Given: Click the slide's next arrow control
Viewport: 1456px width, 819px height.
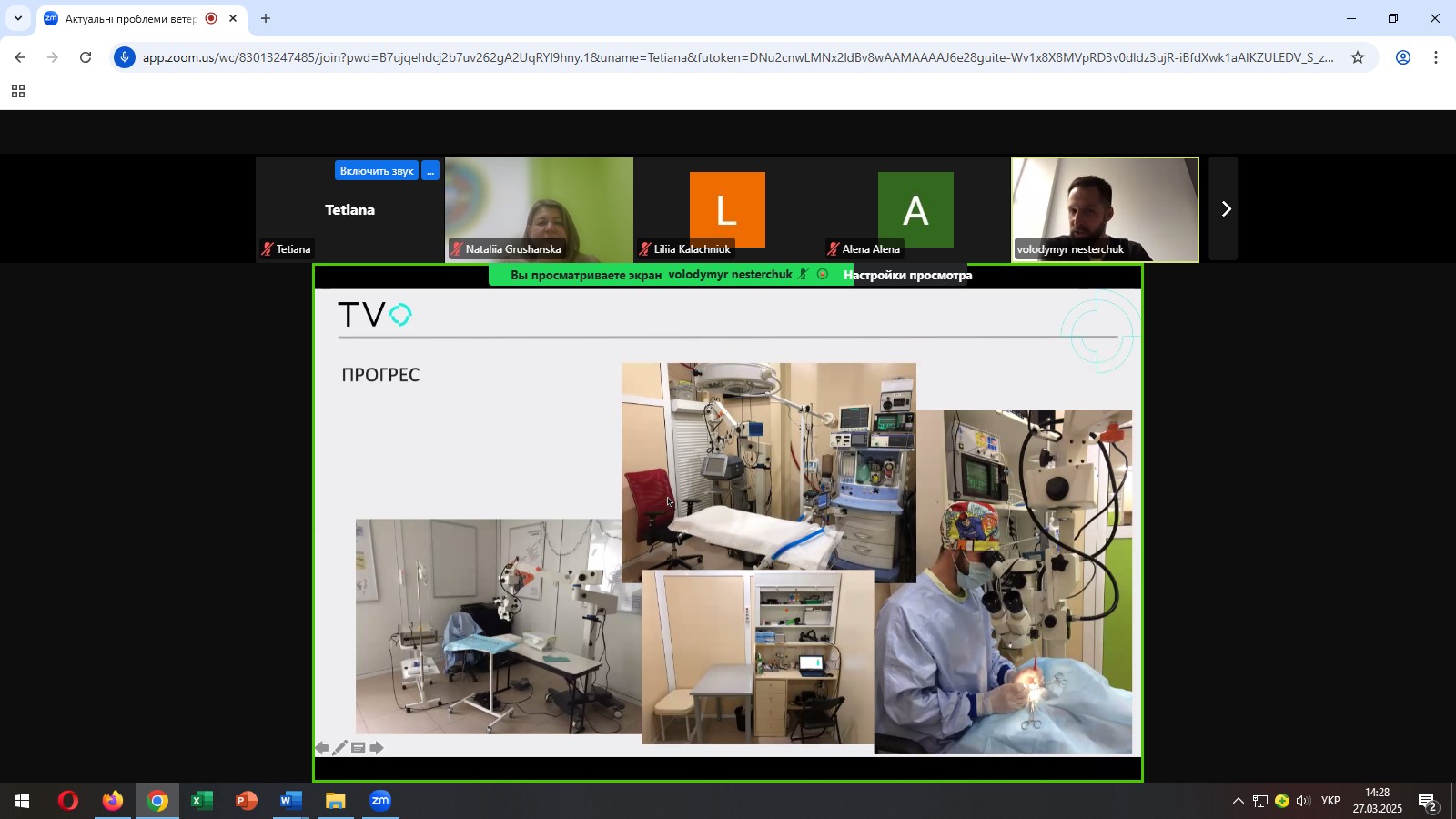Looking at the screenshot, I should coord(377,748).
